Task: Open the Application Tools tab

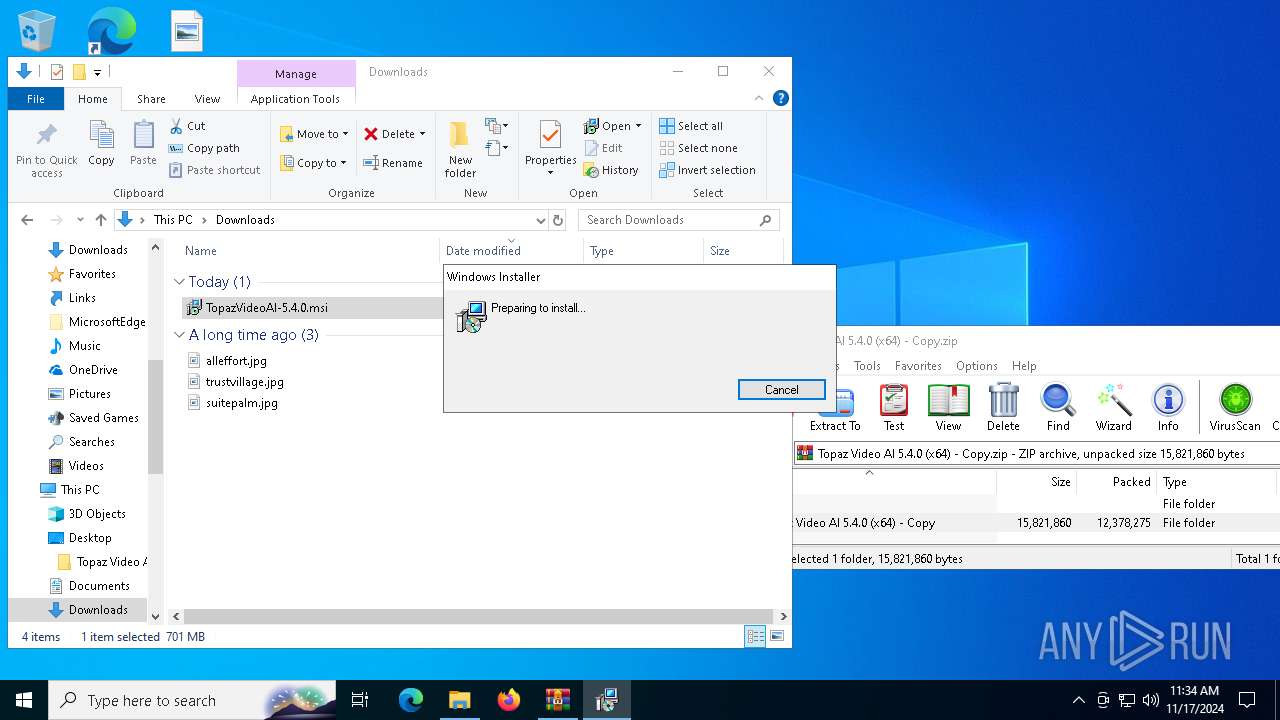Action: [295, 99]
